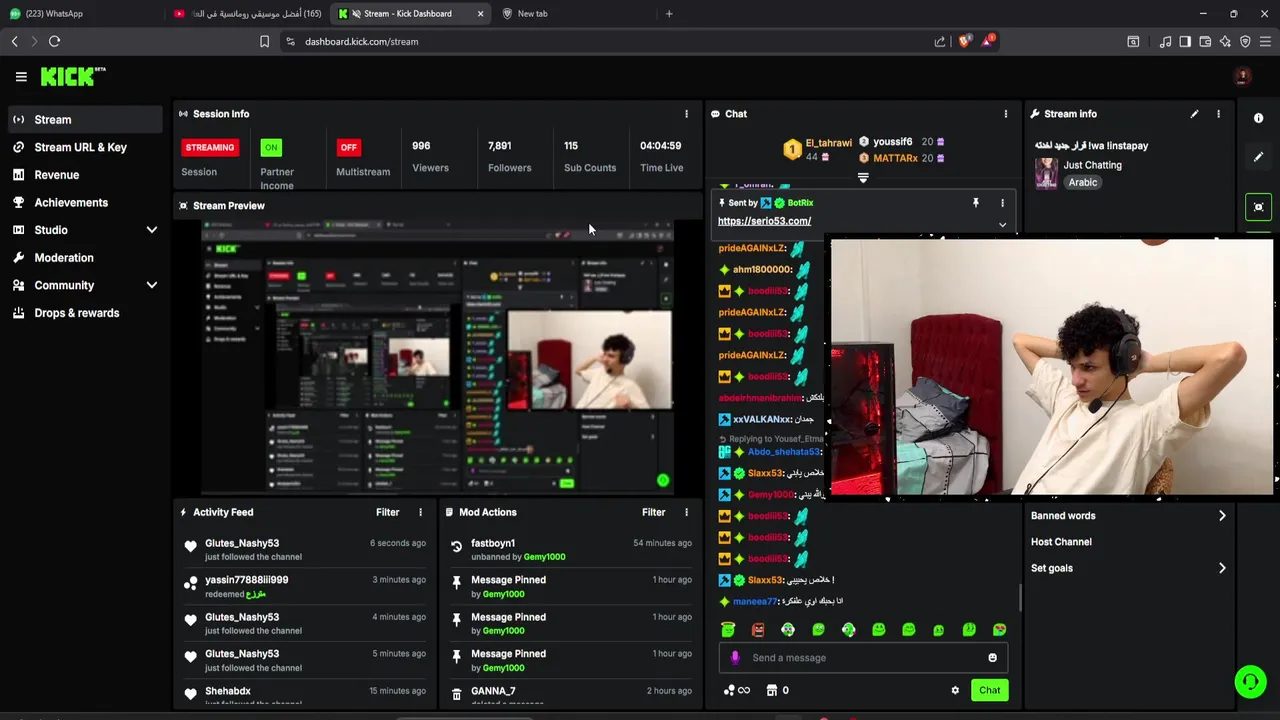
Task: Collapse the chat leaderboard with the arrow
Action: [863, 178]
